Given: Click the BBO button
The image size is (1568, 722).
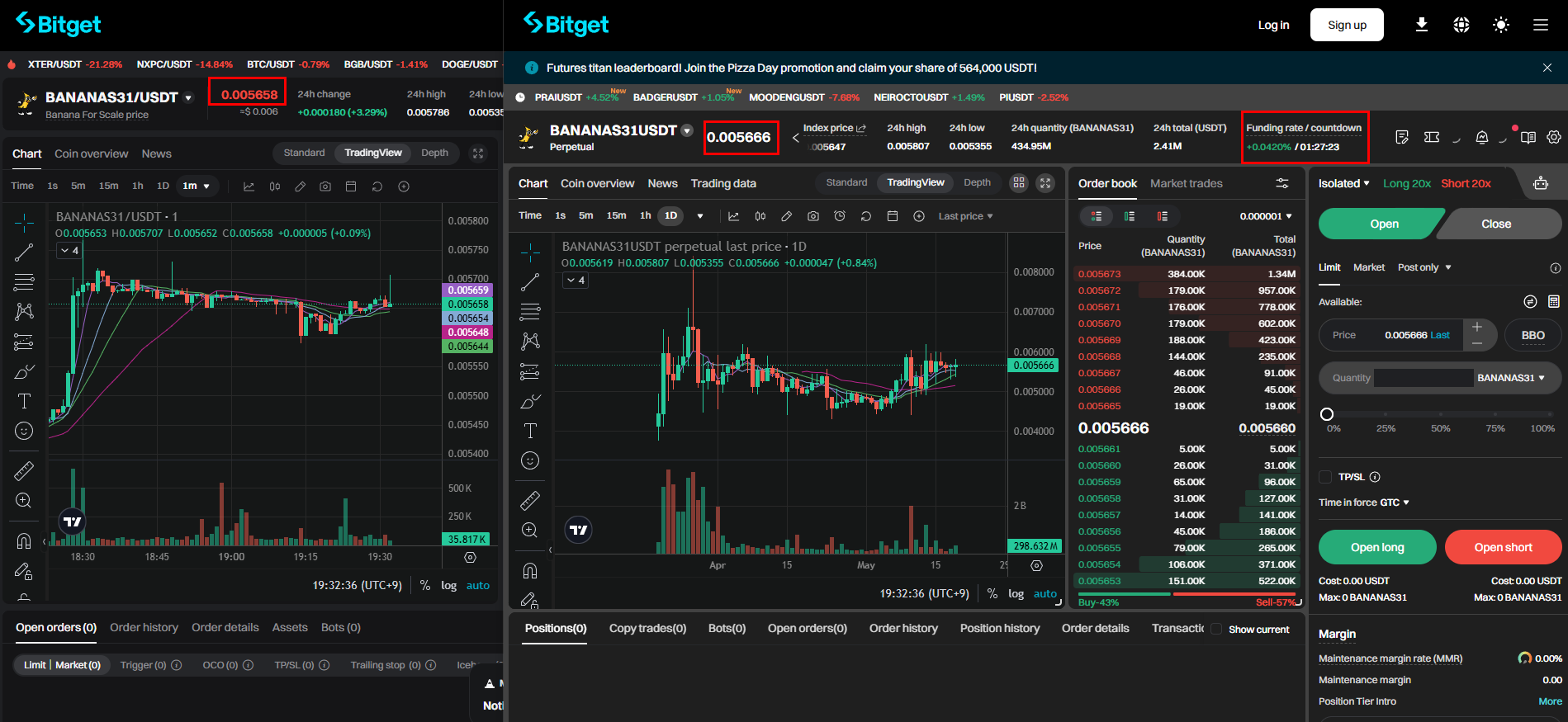Looking at the screenshot, I should pos(1532,335).
